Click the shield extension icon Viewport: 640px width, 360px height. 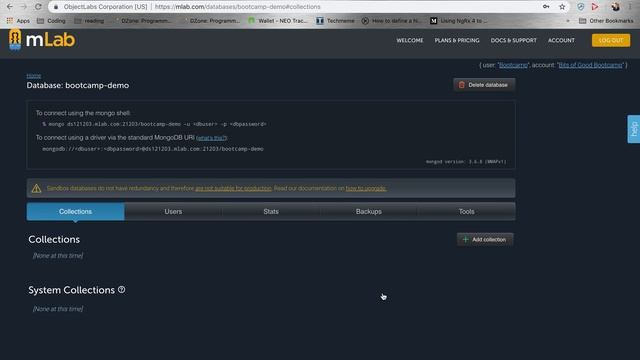[x=580, y=7]
